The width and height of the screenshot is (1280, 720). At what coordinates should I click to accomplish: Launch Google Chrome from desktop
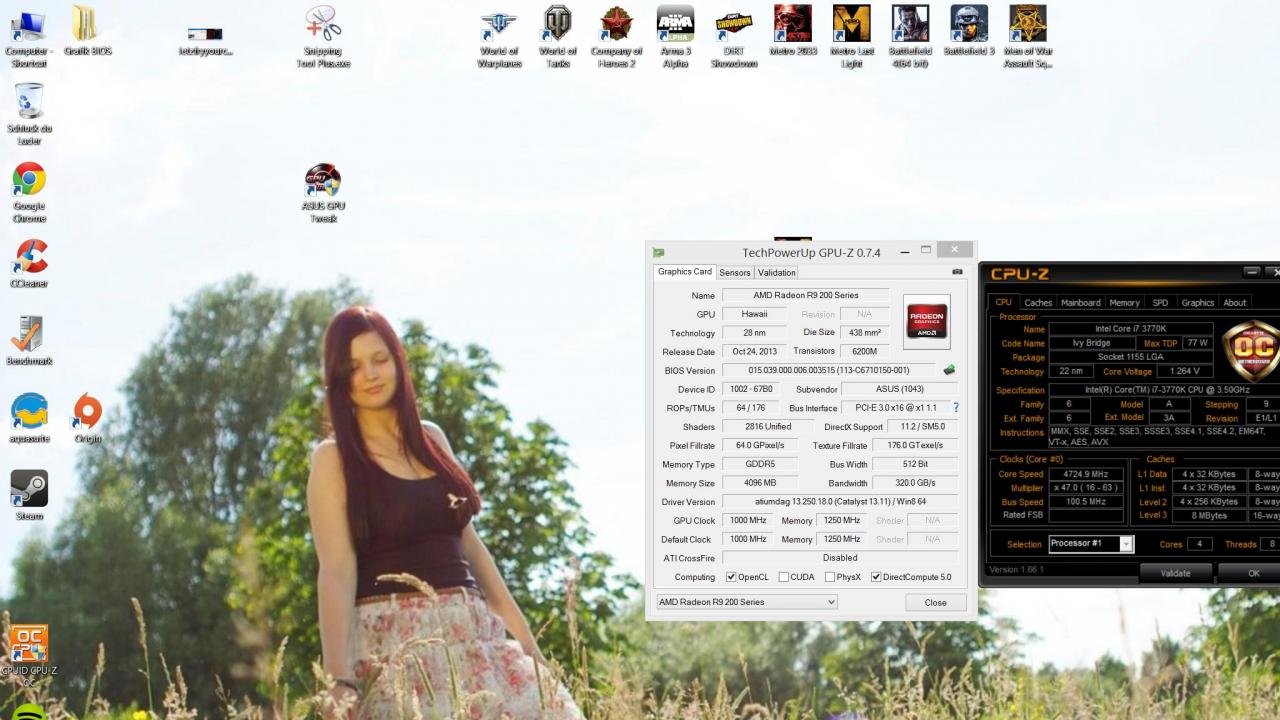point(29,193)
